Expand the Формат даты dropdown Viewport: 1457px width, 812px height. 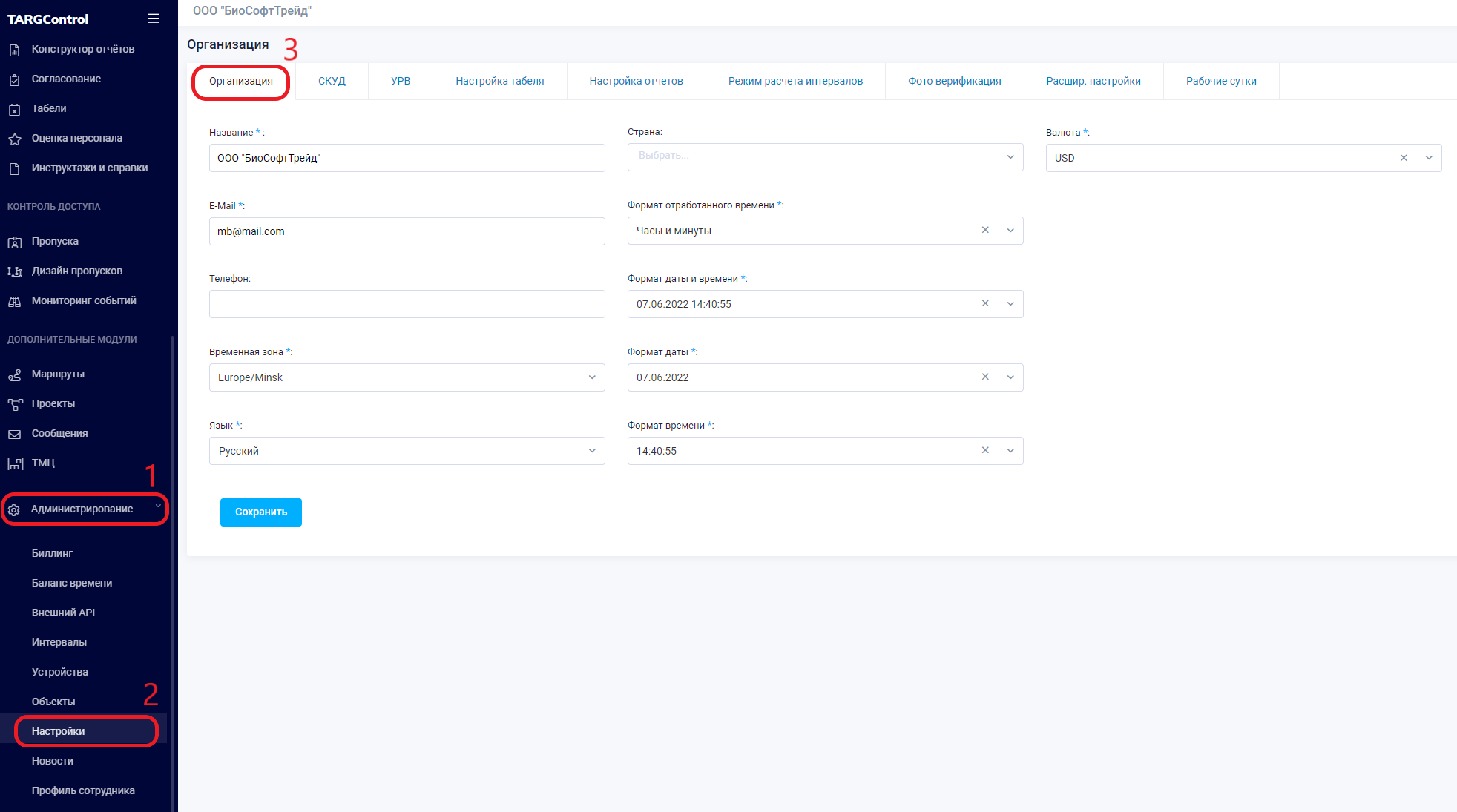point(1010,377)
